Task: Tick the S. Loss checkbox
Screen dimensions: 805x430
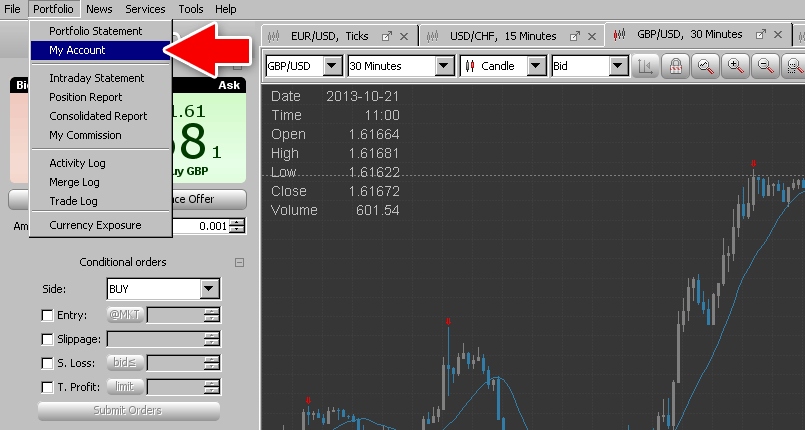Action: pos(47,363)
